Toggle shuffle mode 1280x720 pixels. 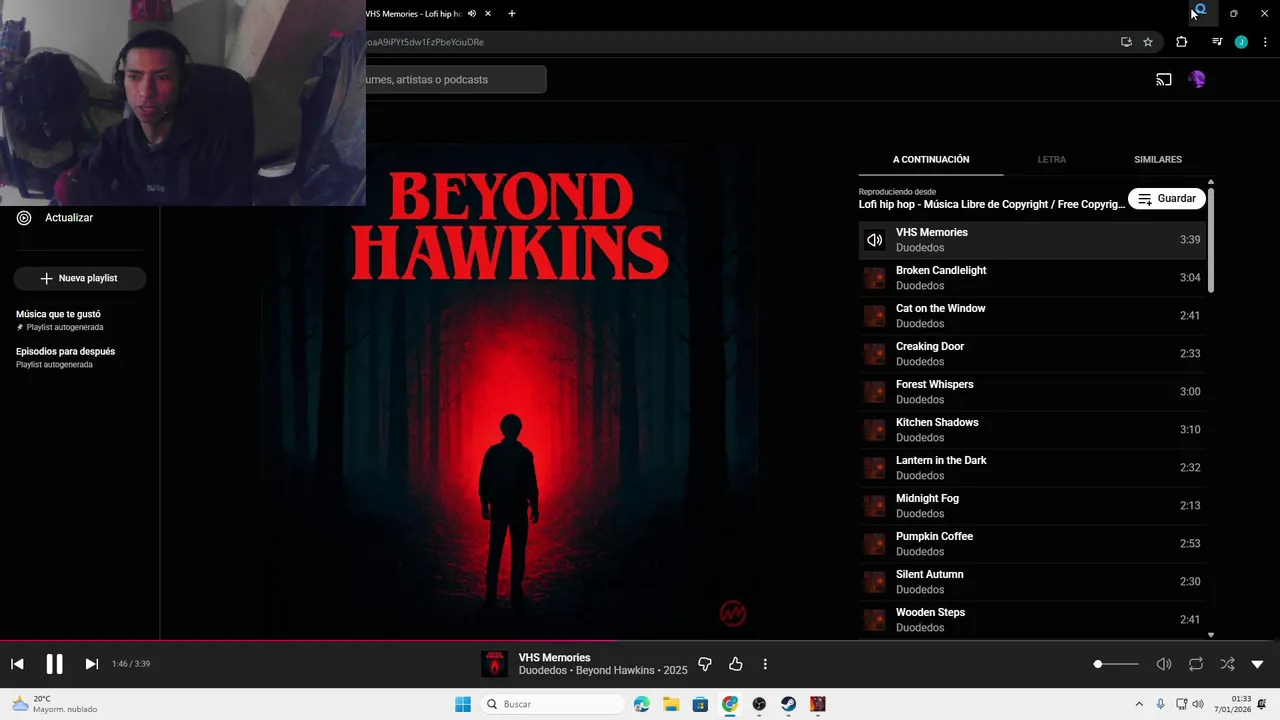[1227, 664]
